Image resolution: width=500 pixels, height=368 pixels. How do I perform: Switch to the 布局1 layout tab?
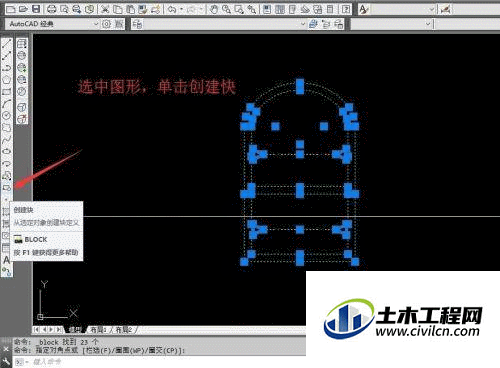tap(98, 330)
